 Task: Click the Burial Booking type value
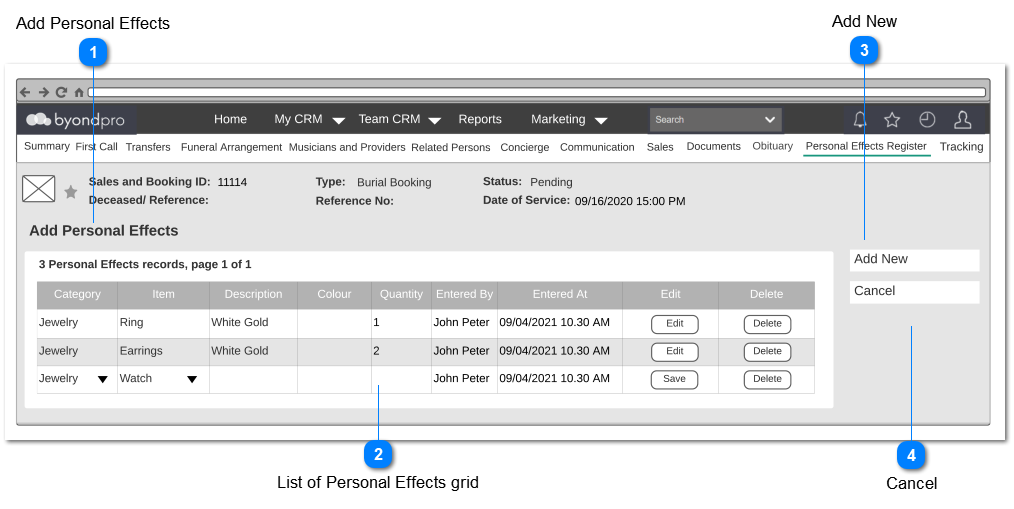[x=394, y=183]
